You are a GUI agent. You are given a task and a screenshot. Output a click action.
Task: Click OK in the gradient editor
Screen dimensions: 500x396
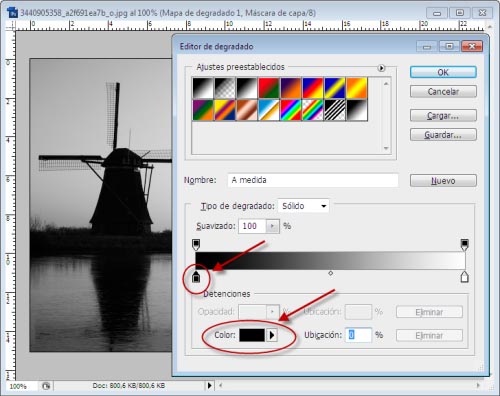pyautogui.click(x=443, y=72)
